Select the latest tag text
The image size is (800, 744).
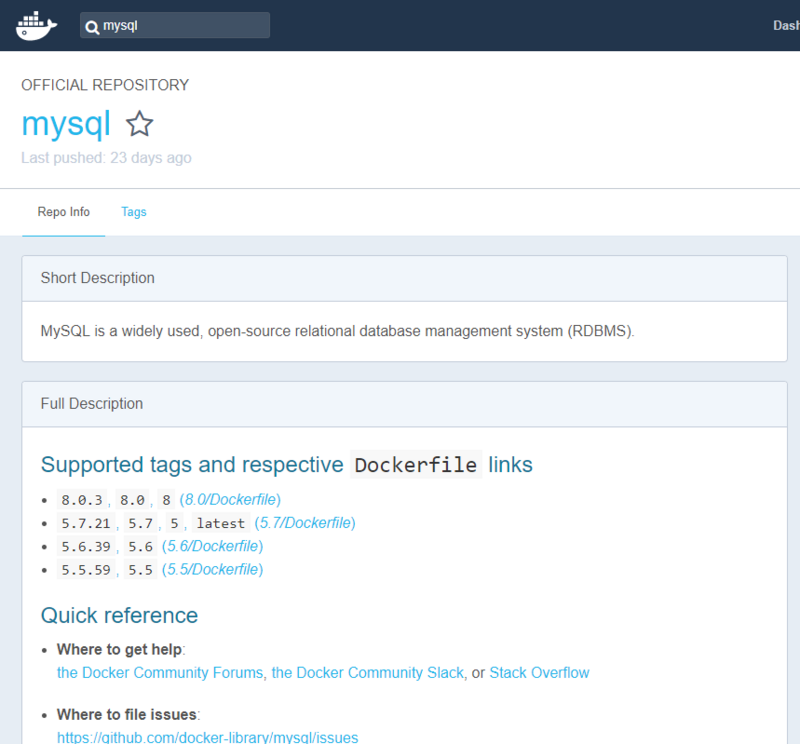(x=221, y=524)
